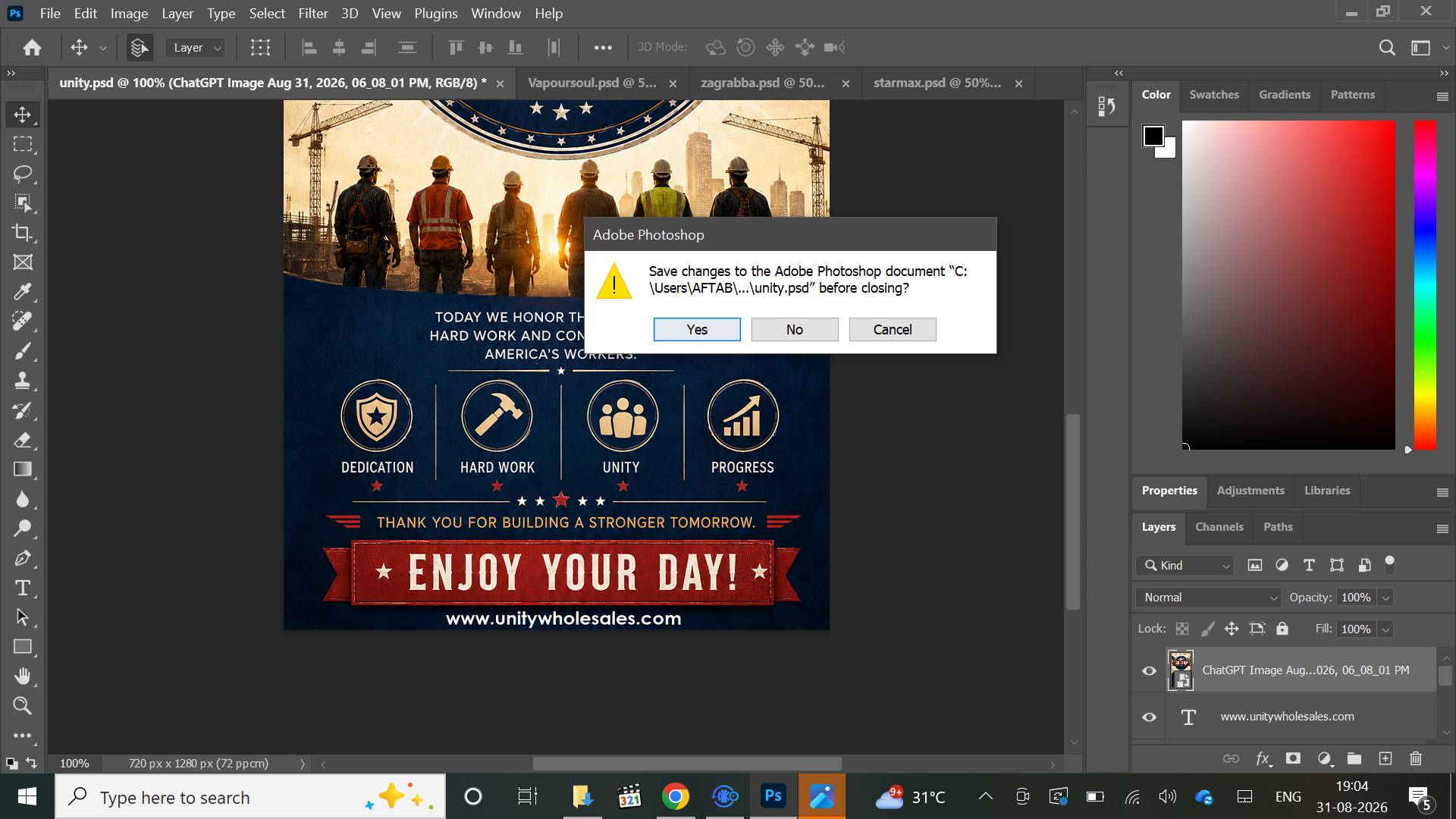Toggle the lock all layer icon
Viewport: 1456px width, 819px height.
click(1282, 629)
